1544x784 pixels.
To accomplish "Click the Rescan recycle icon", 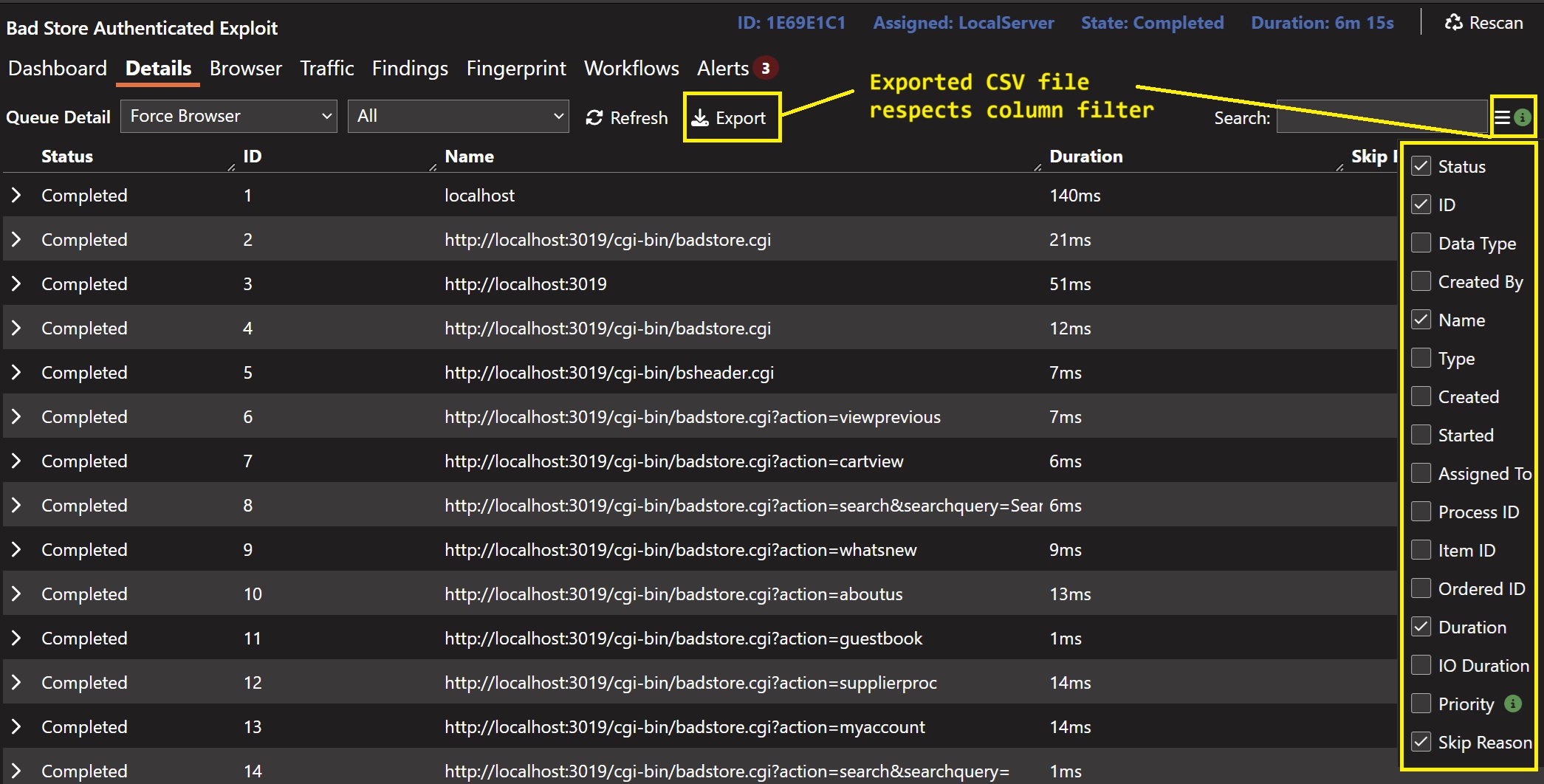I will (x=1453, y=23).
